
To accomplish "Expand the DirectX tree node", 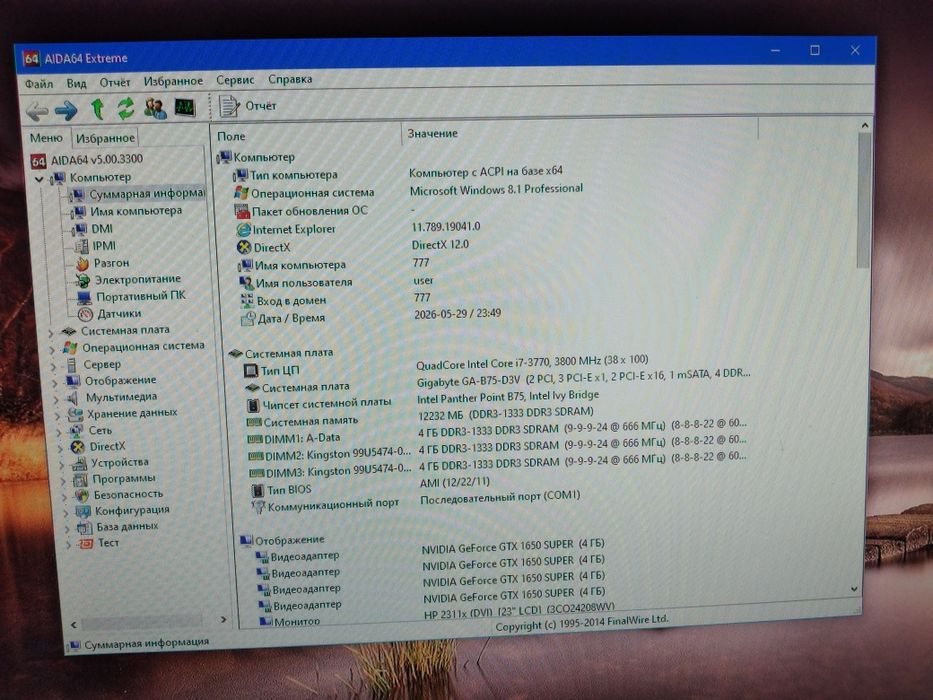I will pos(61,448).
